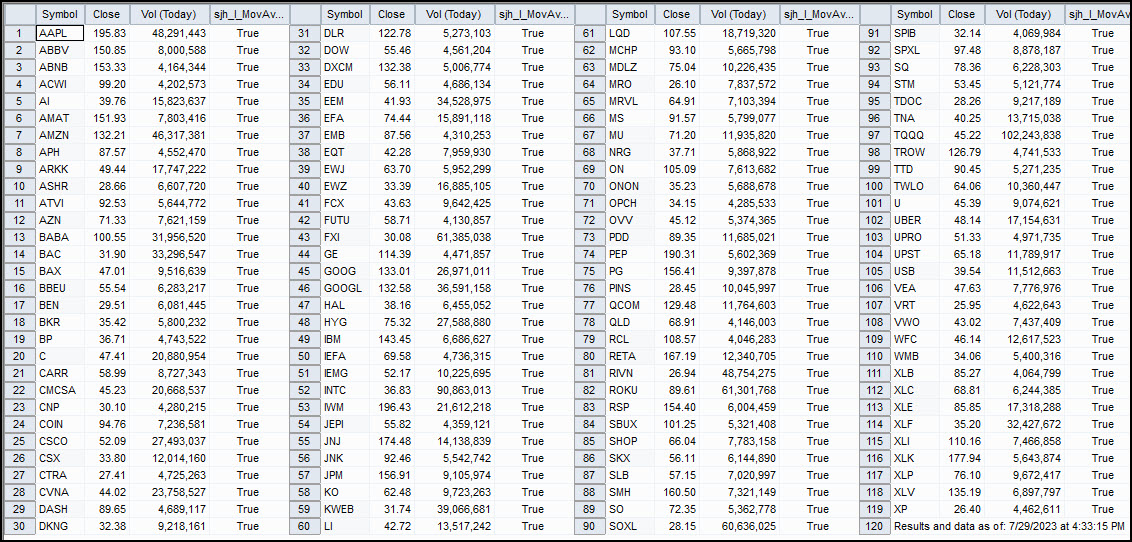Image resolution: width=1132 pixels, height=542 pixels.
Task: Click the results timestamp text in row 120
Action: (x=1009, y=528)
